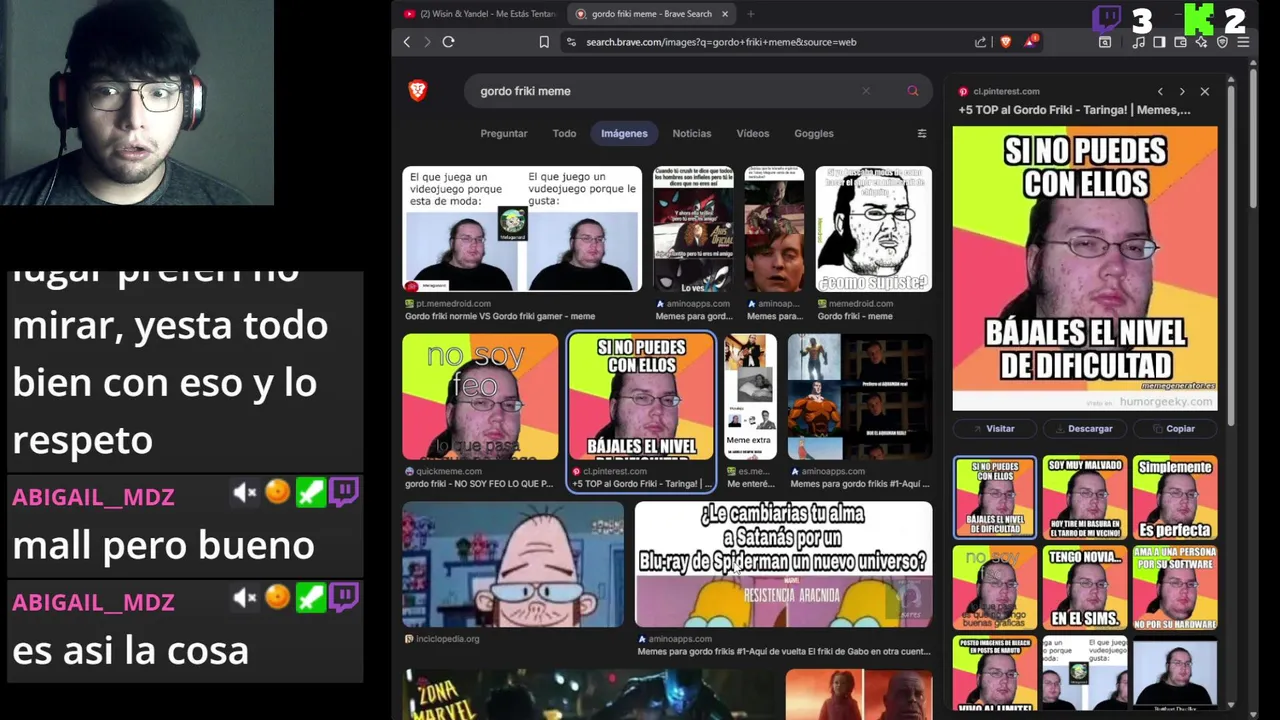This screenshot has width=1280, height=720.
Task: Switch to the Wisin & Yandel YouTube tab
Action: [x=479, y=14]
